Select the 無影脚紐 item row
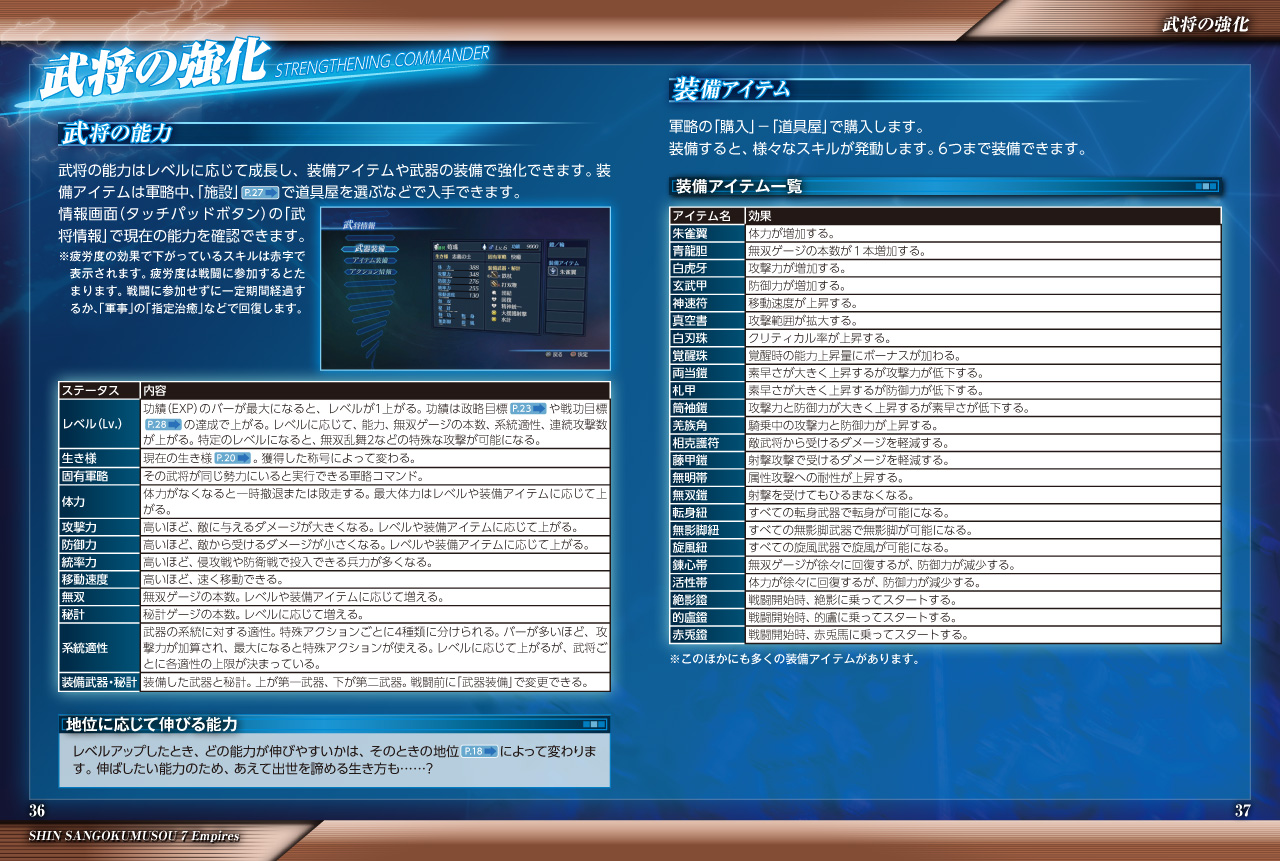Screen dimensions: 1280x861 [x=945, y=530]
